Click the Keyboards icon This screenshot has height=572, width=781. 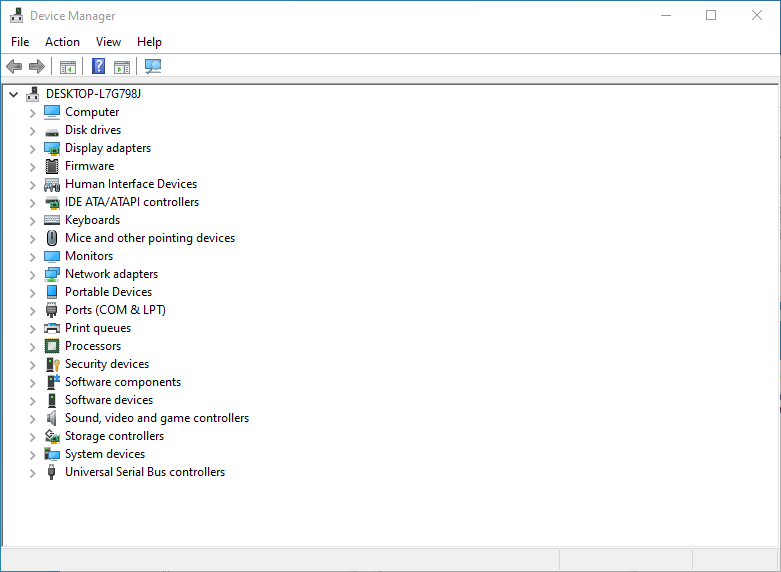coord(52,220)
